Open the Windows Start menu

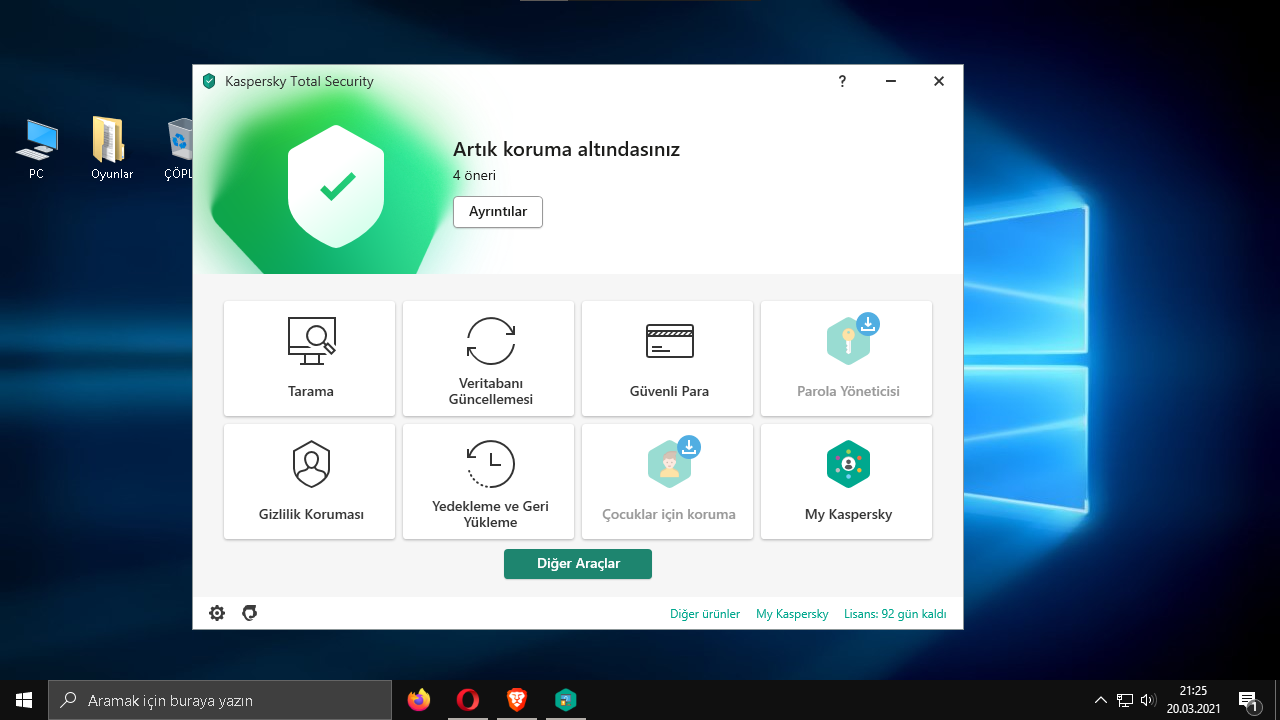tap(24, 700)
